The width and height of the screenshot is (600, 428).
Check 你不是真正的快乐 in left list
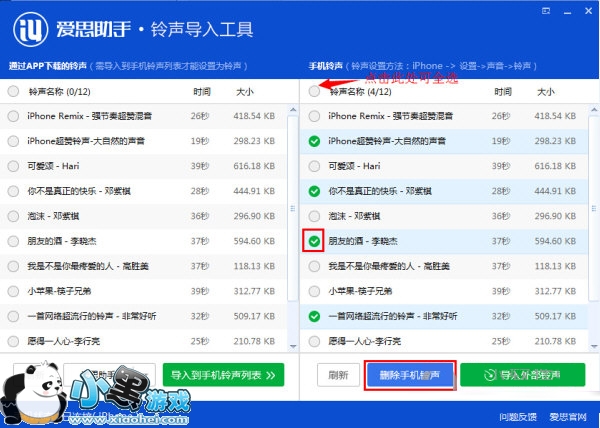click(x=13, y=191)
